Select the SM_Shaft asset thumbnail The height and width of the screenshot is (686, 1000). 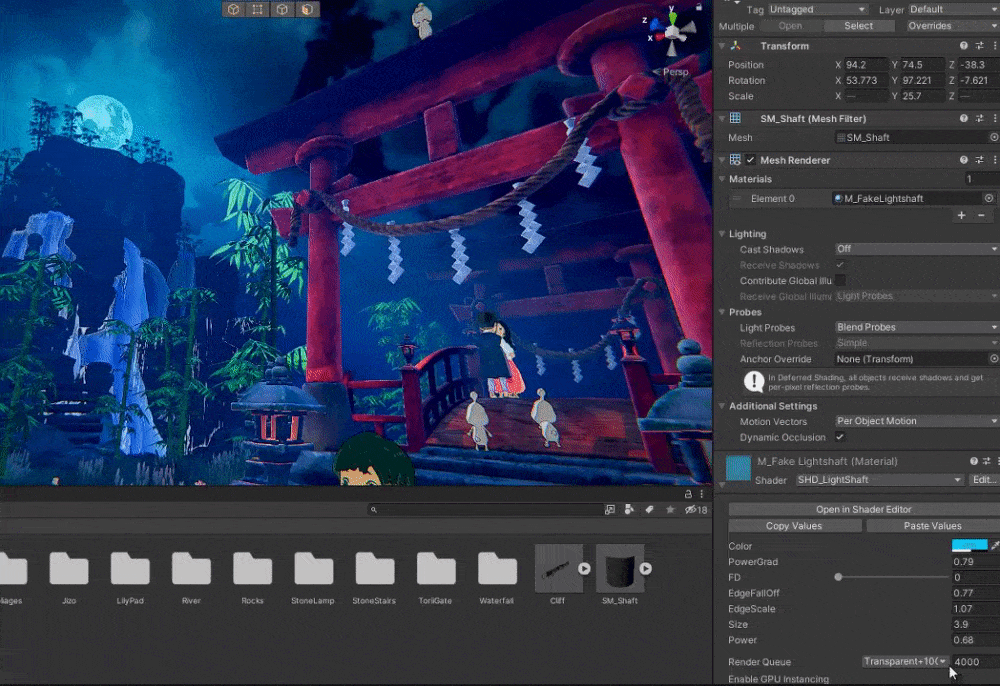[x=619, y=569]
